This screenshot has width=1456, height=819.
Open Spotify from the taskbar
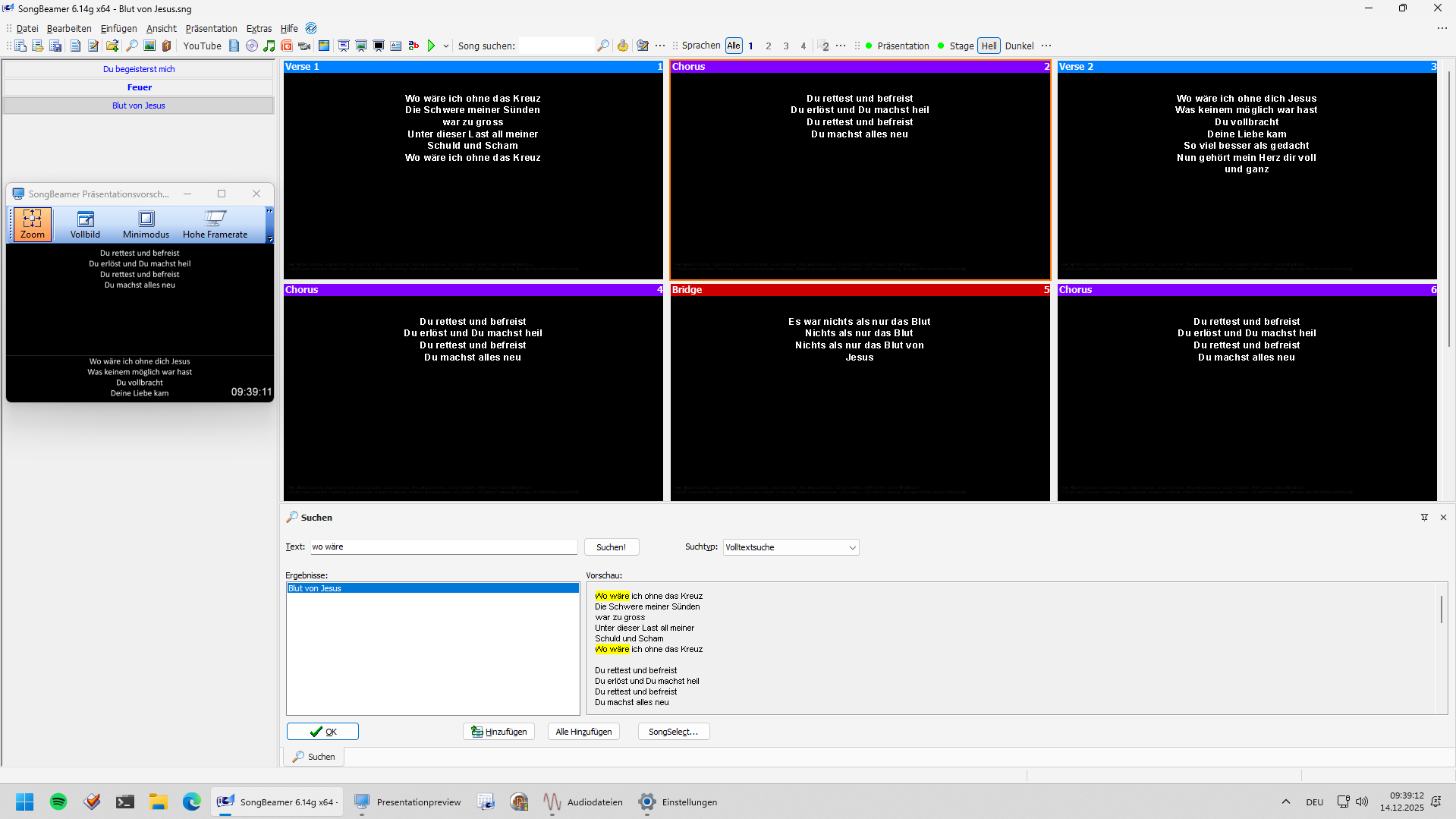point(58,802)
